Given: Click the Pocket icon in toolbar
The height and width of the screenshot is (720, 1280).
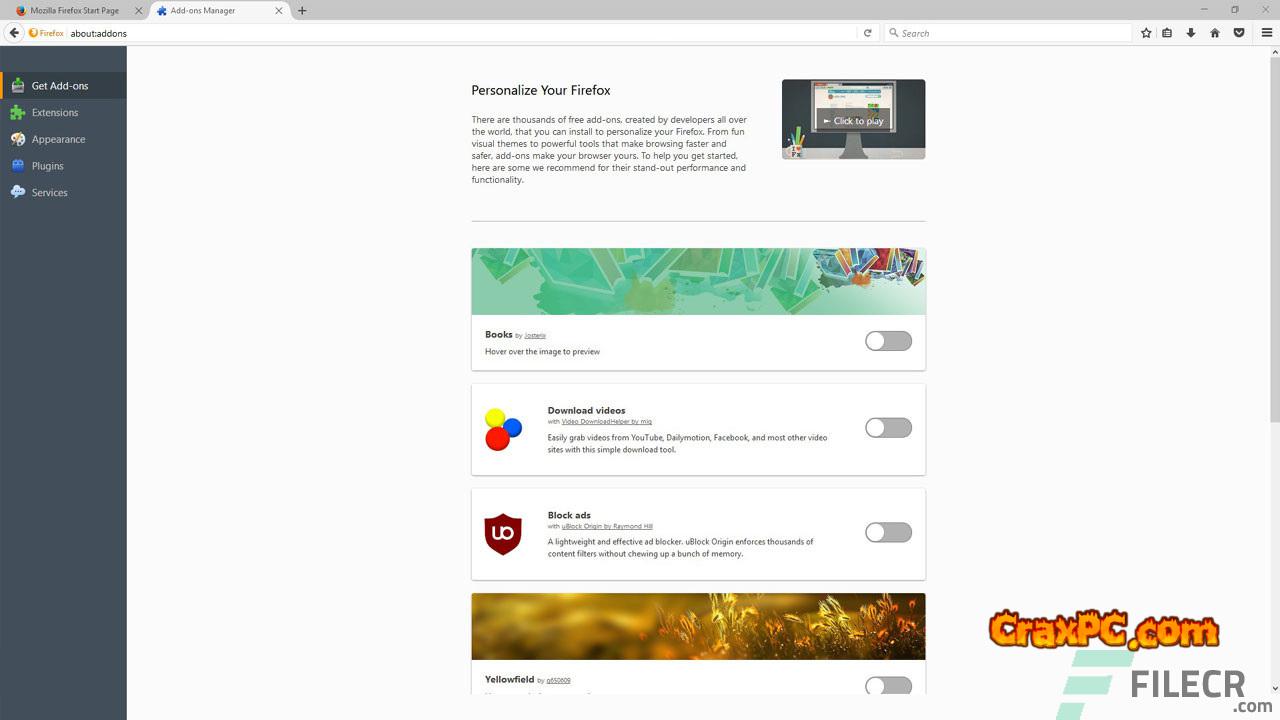Looking at the screenshot, I should [x=1239, y=33].
